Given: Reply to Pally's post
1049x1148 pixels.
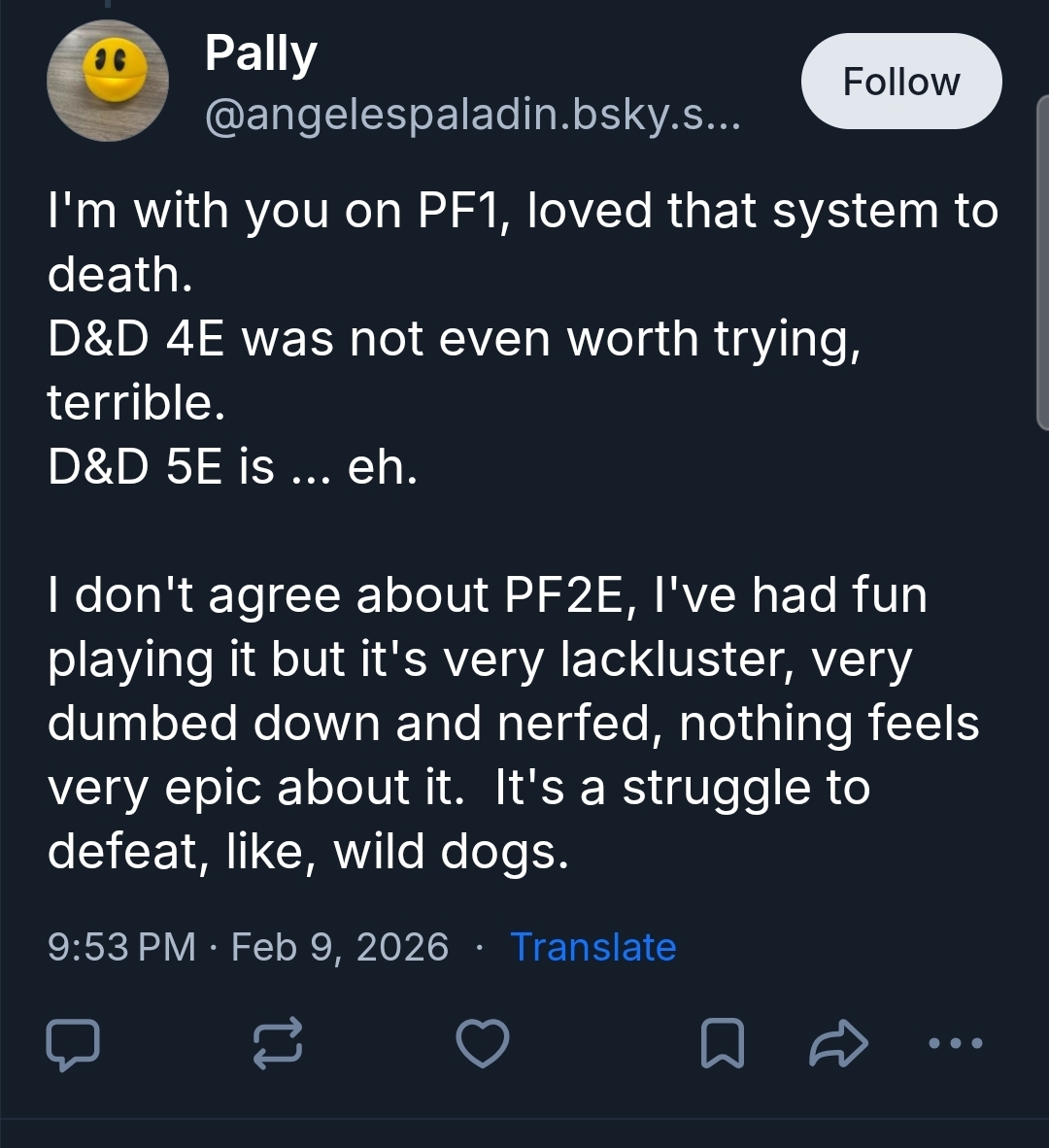Looking at the screenshot, I should tap(72, 1044).
